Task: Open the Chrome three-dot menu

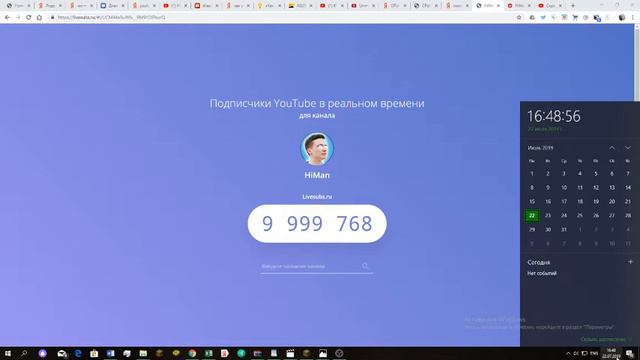Action: coord(633,18)
